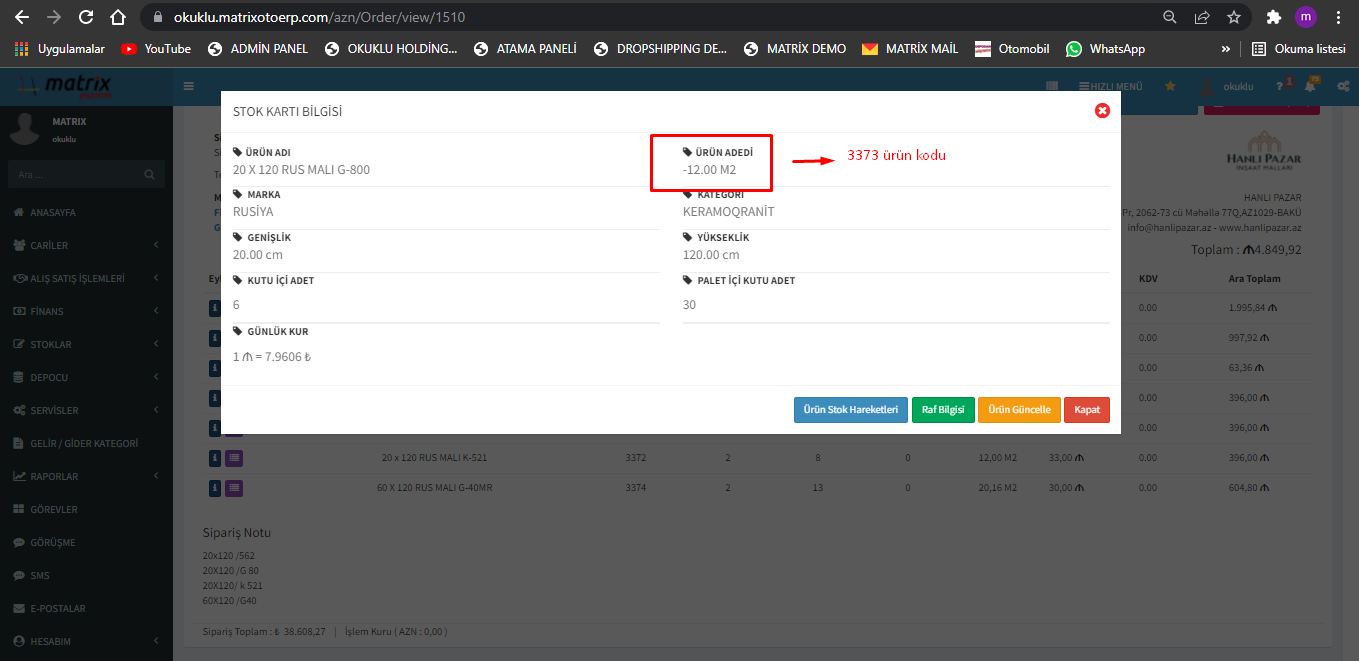Open the settings gears icon
Image resolution: width=1359 pixels, height=661 pixels.
pos(1344,87)
